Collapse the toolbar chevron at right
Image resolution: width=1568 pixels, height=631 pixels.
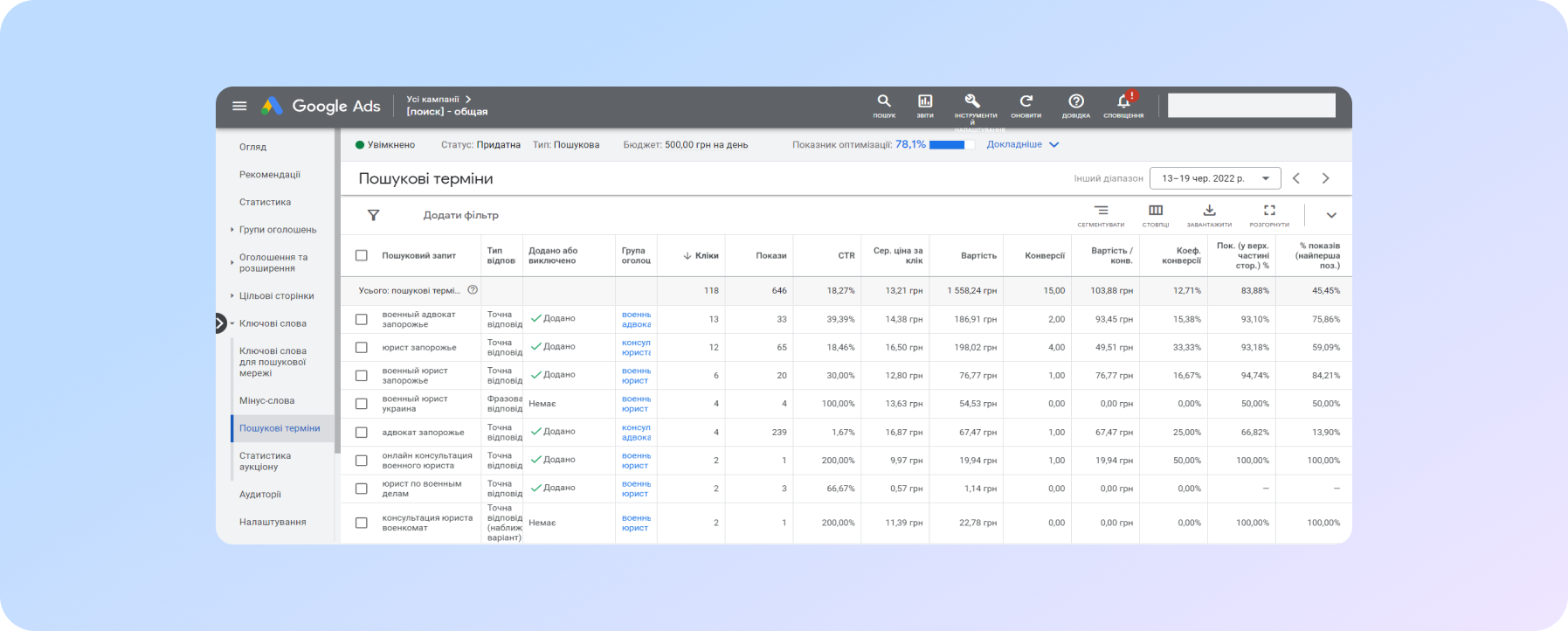pyautogui.click(x=1331, y=215)
